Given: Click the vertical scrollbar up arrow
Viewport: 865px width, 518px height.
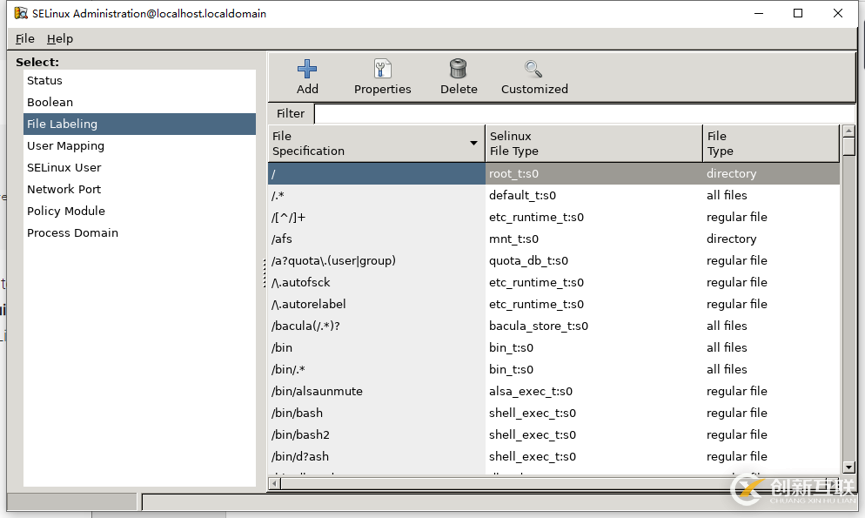Looking at the screenshot, I should [848, 131].
